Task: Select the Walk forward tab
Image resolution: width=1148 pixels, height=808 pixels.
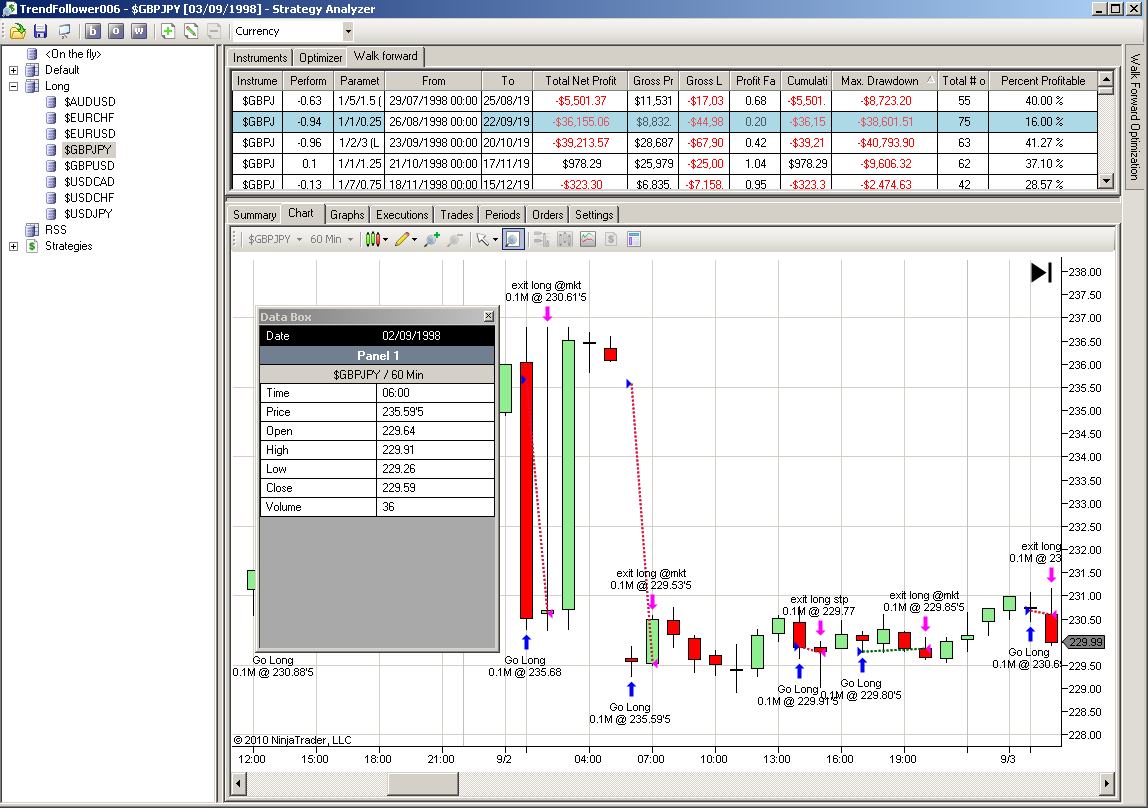Action: click(385, 56)
